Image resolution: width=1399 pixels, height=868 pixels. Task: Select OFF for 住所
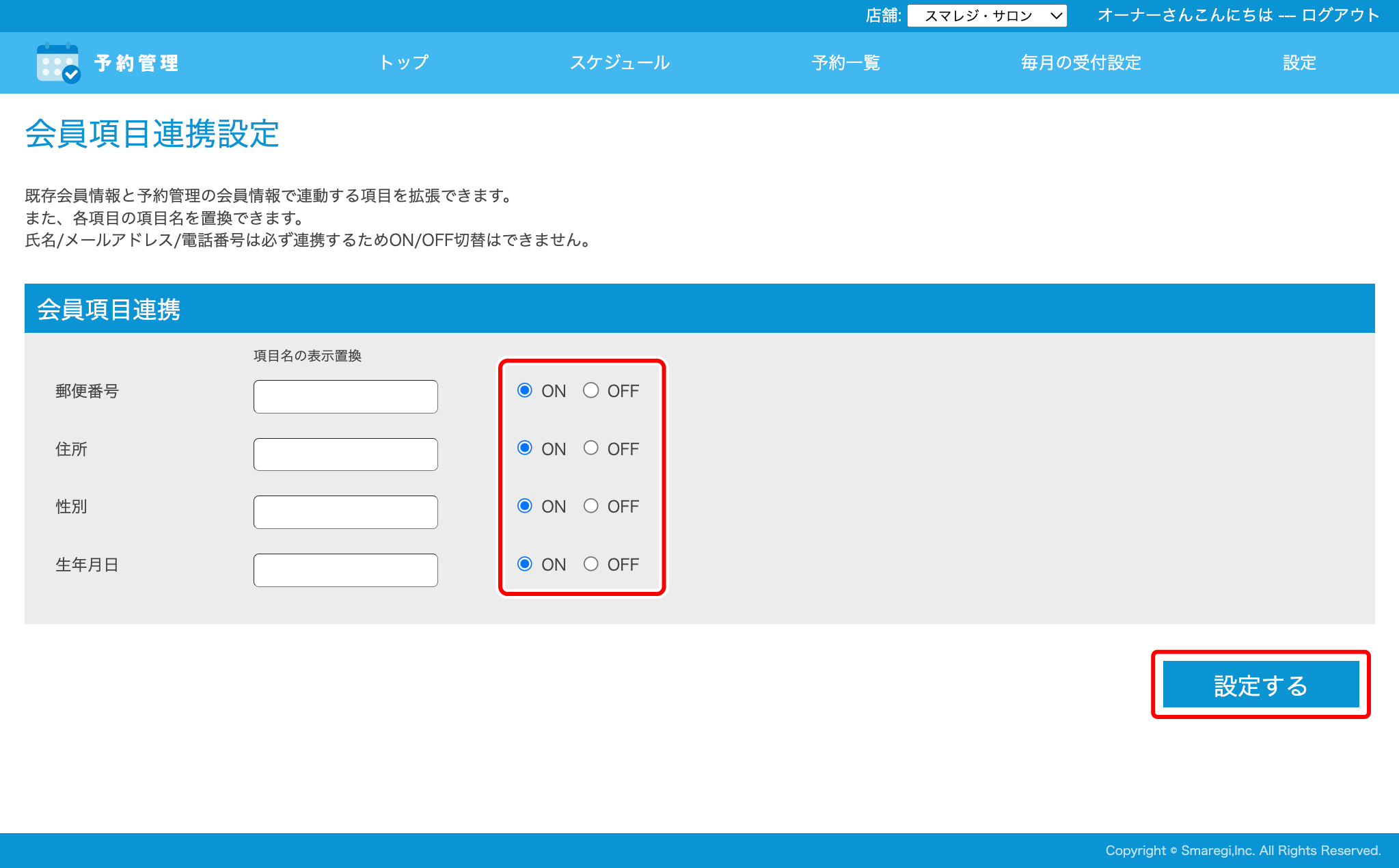click(590, 448)
